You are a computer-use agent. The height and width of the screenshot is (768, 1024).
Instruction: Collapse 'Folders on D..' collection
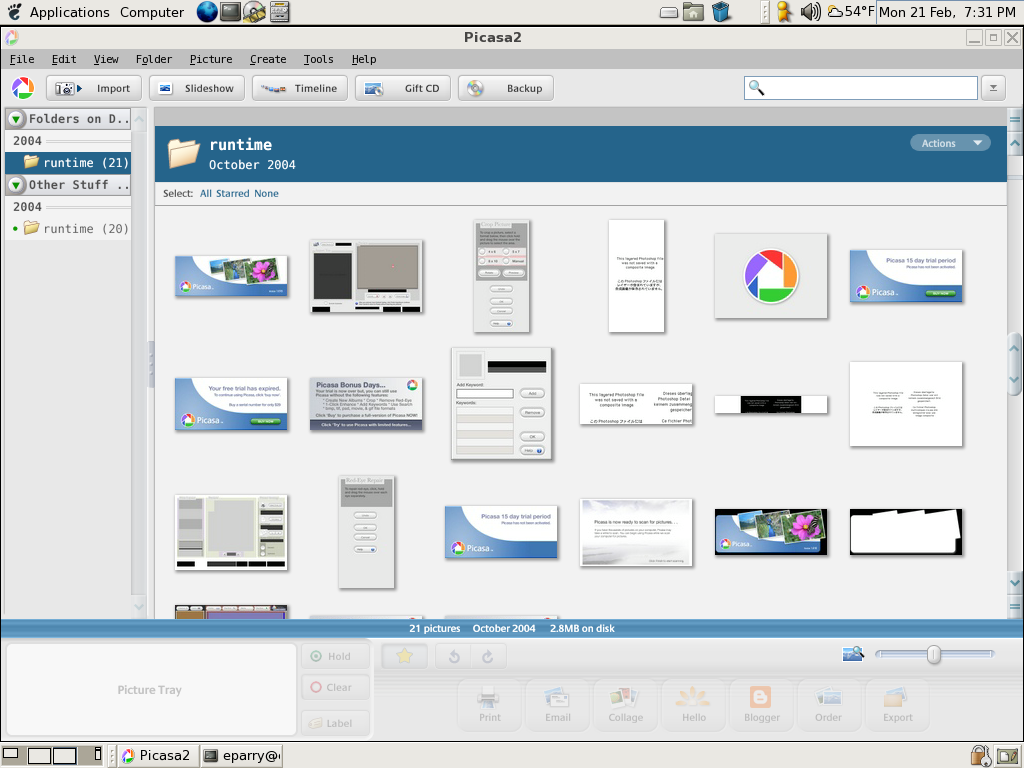coord(16,119)
